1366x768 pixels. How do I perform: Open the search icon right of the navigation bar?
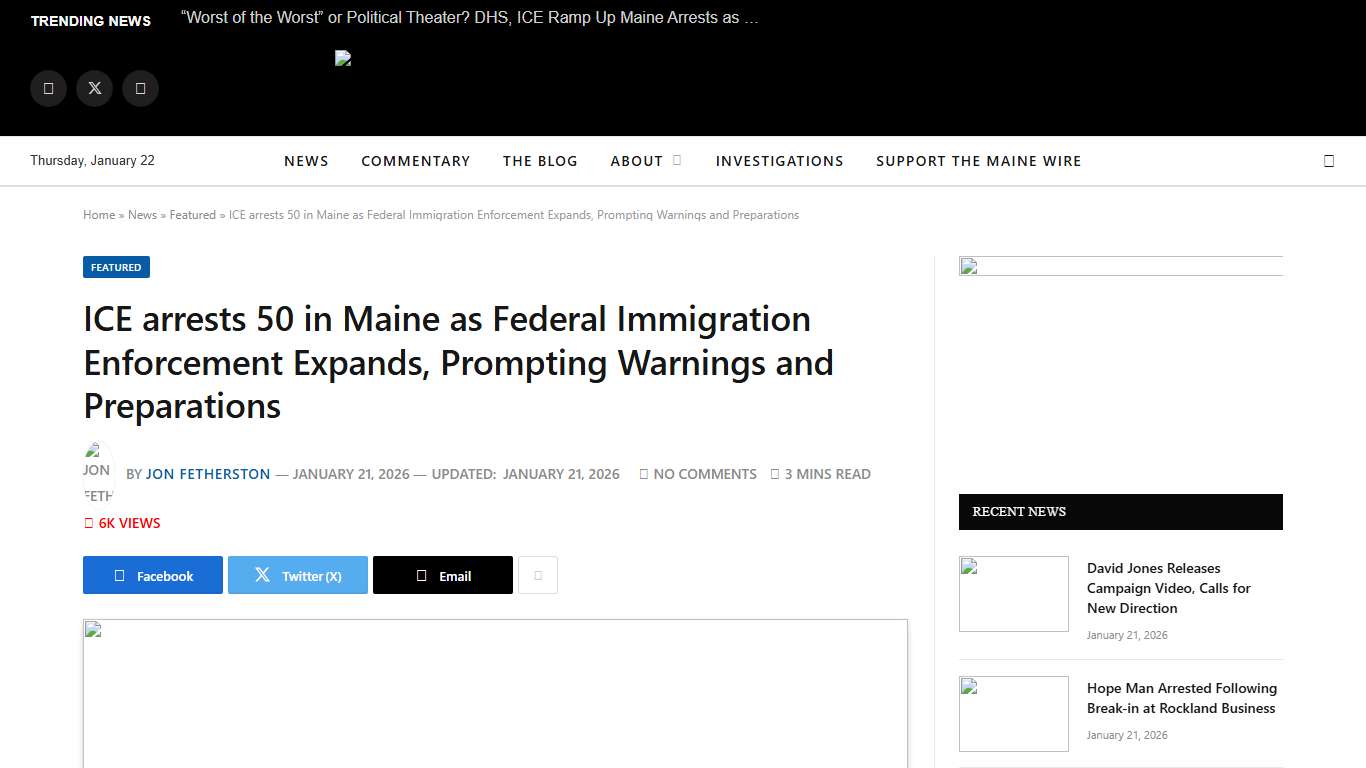[1329, 160]
